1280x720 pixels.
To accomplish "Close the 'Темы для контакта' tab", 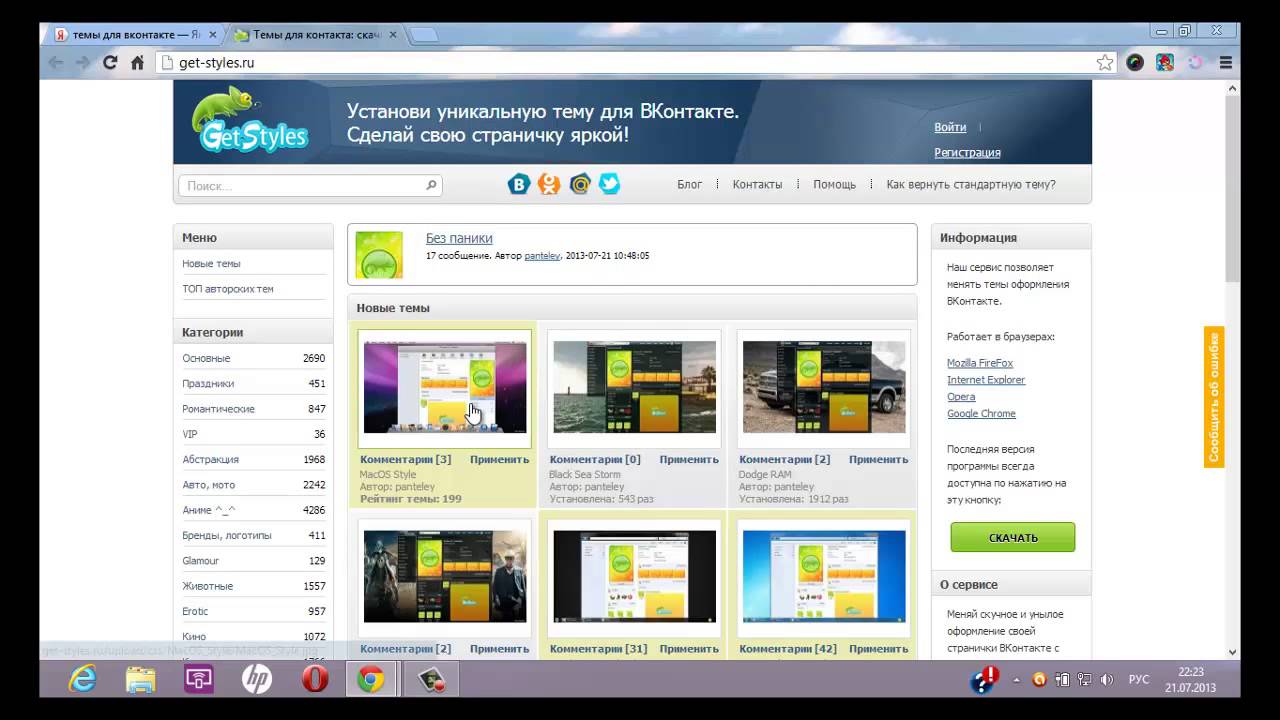I will (393, 34).
